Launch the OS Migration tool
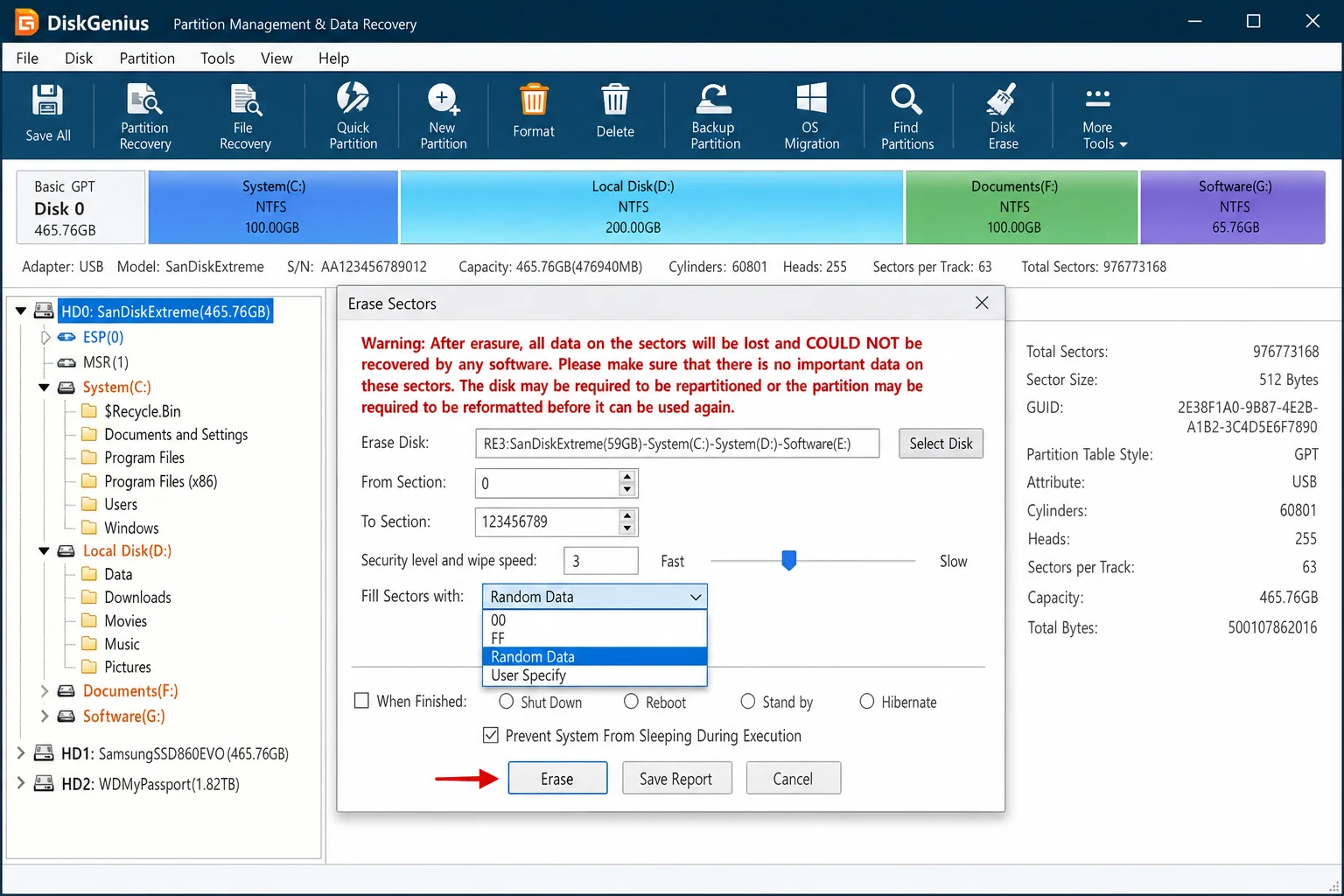The height and width of the screenshot is (896, 1344). (811, 117)
